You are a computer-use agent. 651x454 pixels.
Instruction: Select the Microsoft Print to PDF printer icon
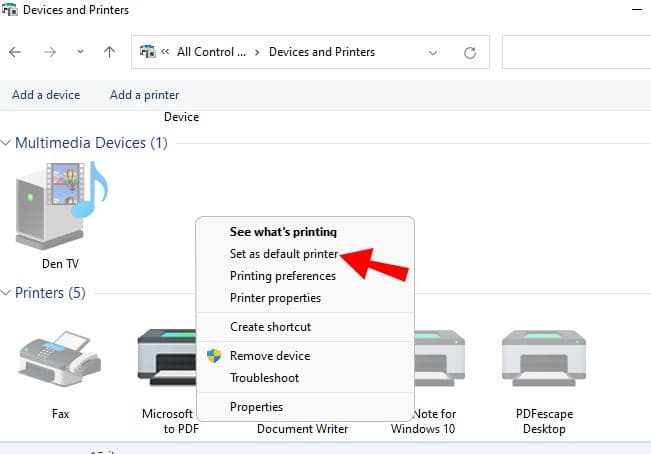(167, 358)
